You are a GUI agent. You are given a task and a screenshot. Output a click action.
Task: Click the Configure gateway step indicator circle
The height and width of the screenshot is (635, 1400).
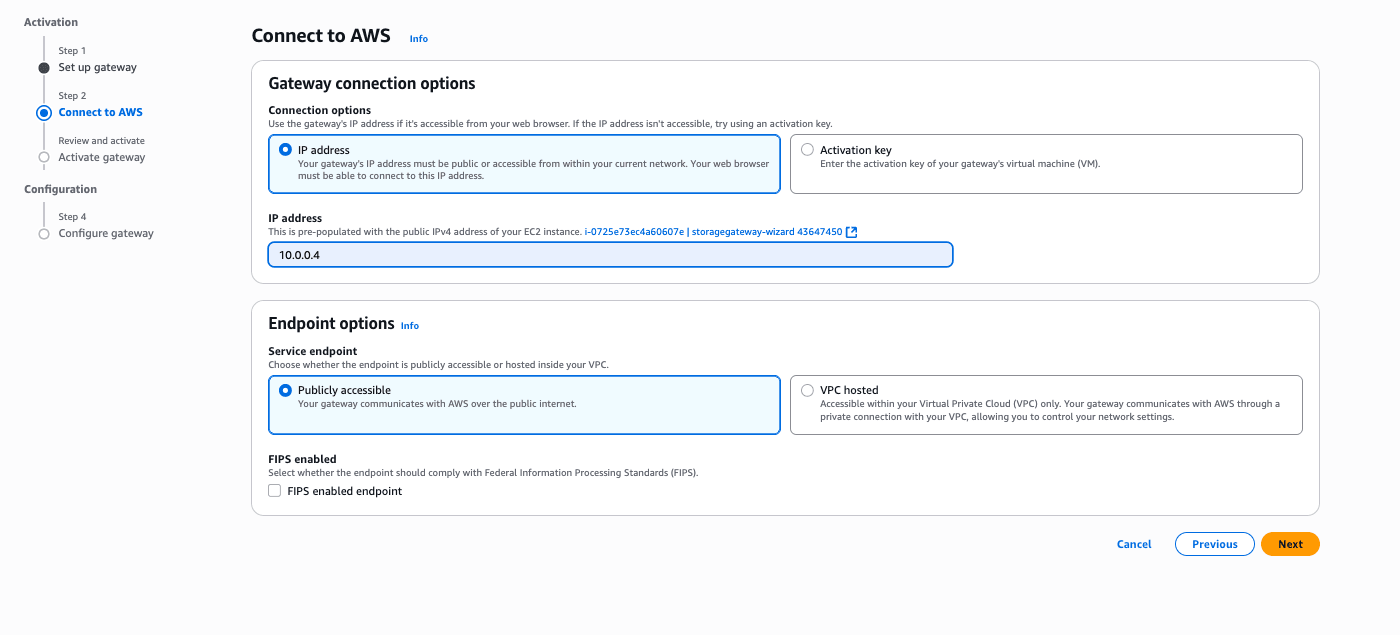tap(42, 233)
